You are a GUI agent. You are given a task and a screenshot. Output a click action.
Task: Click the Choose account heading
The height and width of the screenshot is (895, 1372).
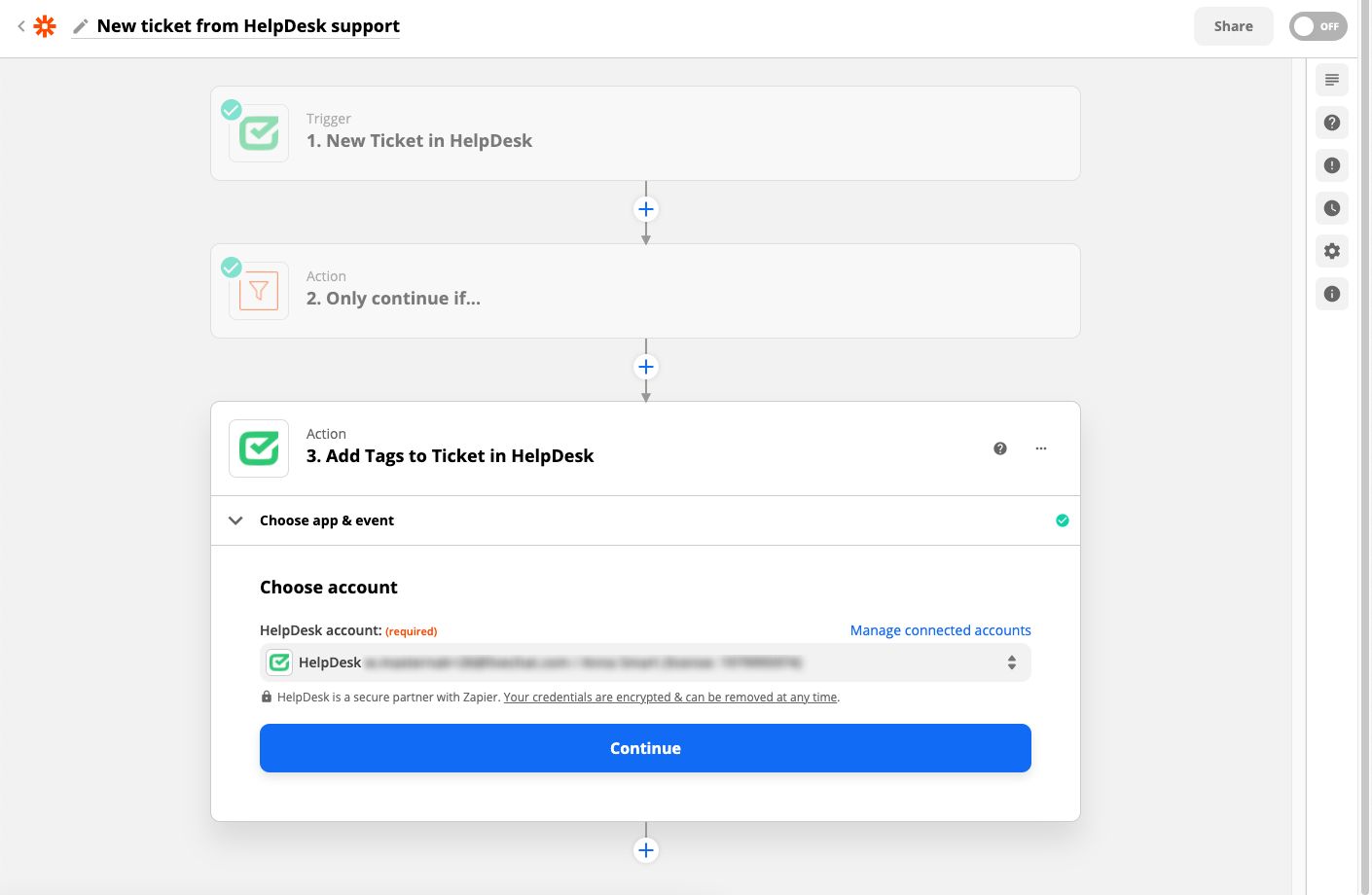point(329,588)
